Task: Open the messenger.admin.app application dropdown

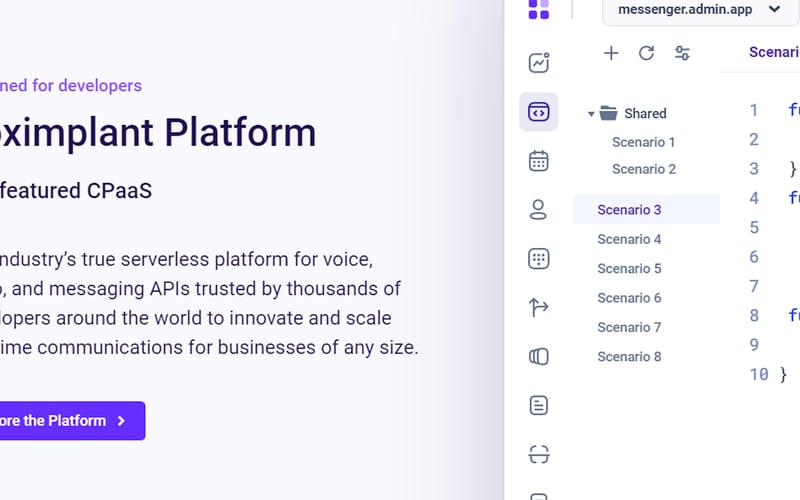Action: pos(700,9)
